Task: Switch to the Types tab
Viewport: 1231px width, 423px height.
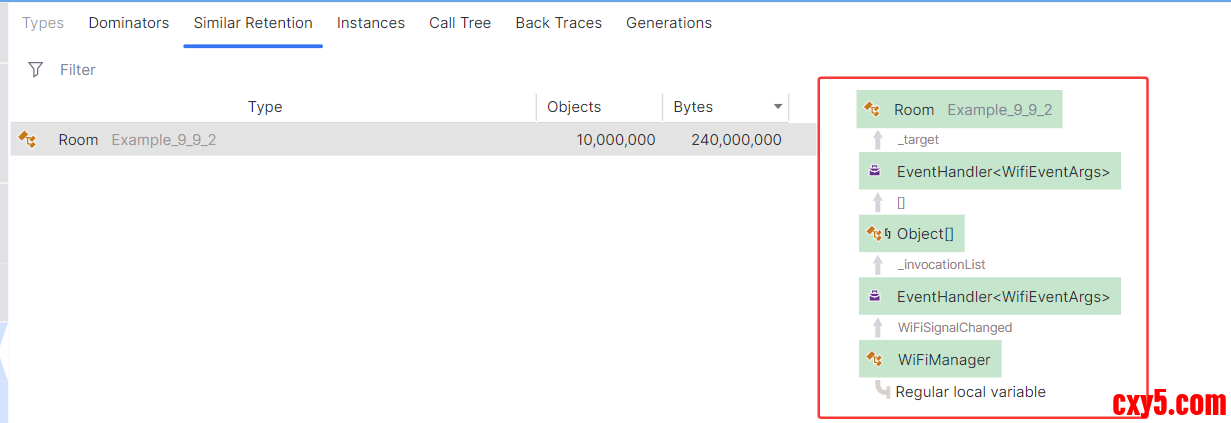Action: (43, 22)
